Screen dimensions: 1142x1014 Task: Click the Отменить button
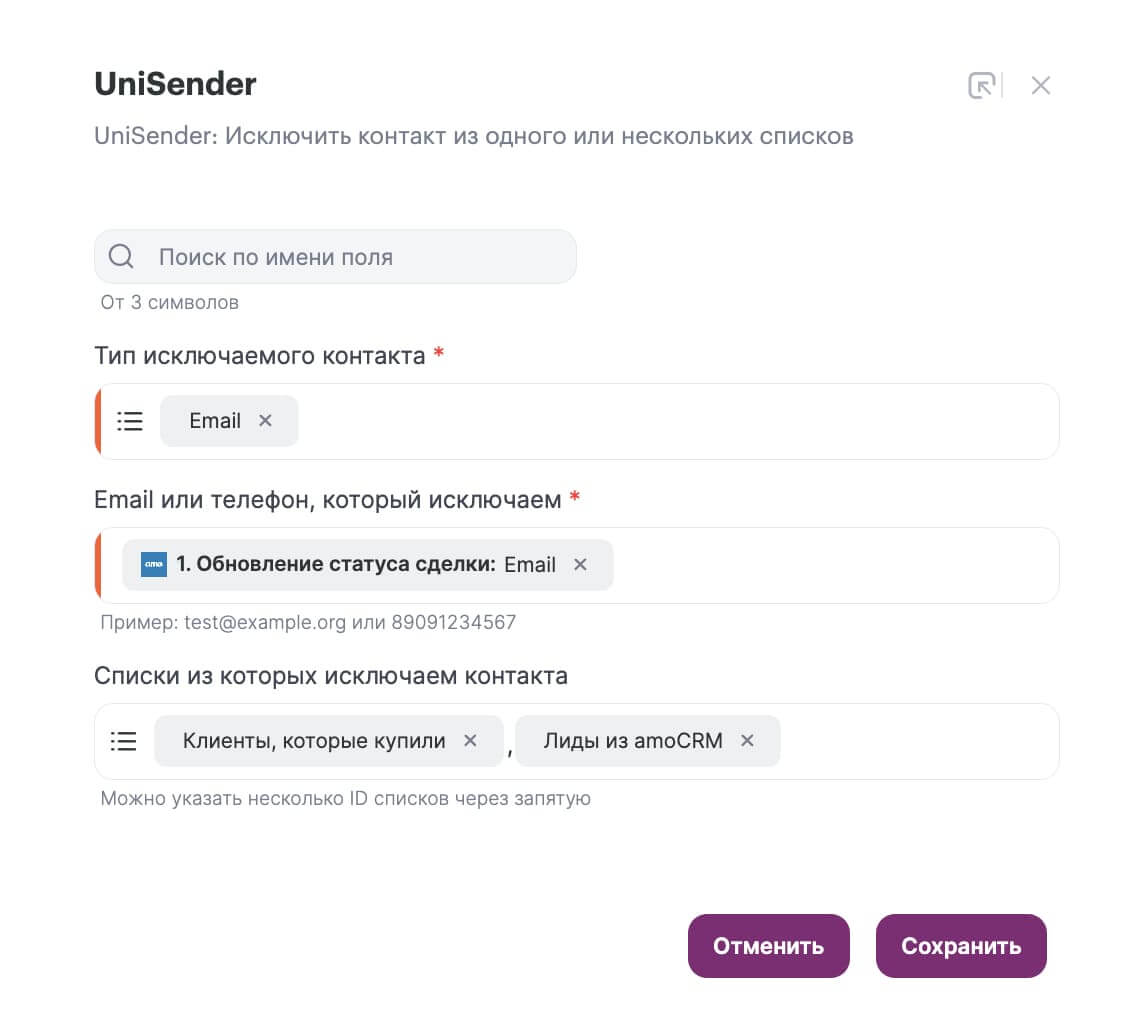[768, 946]
